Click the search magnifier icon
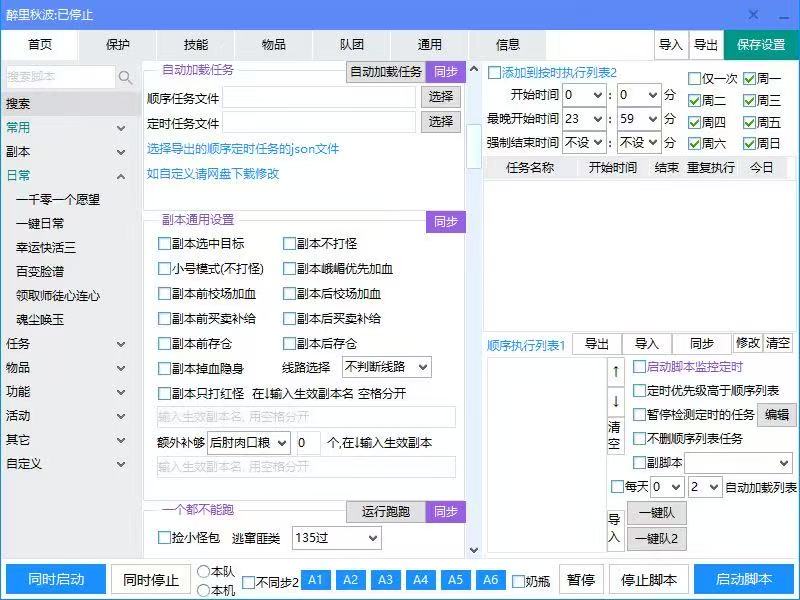 pyautogui.click(x=125, y=77)
